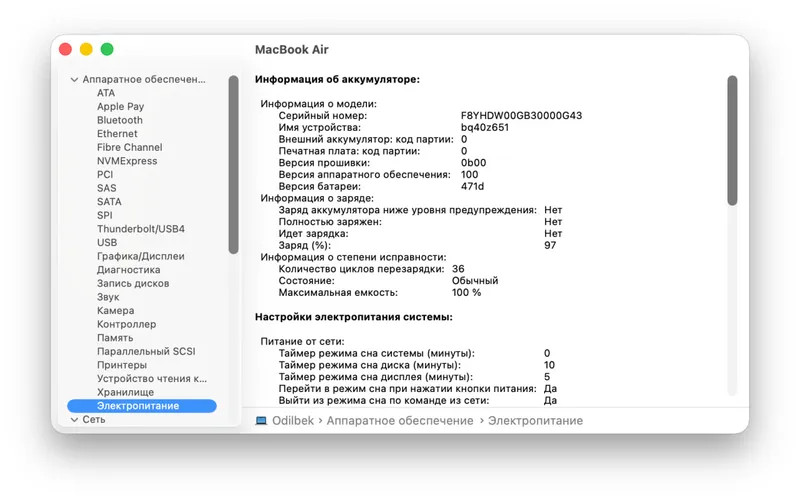
Task: Open the Ethernet entry
Action: (x=117, y=134)
